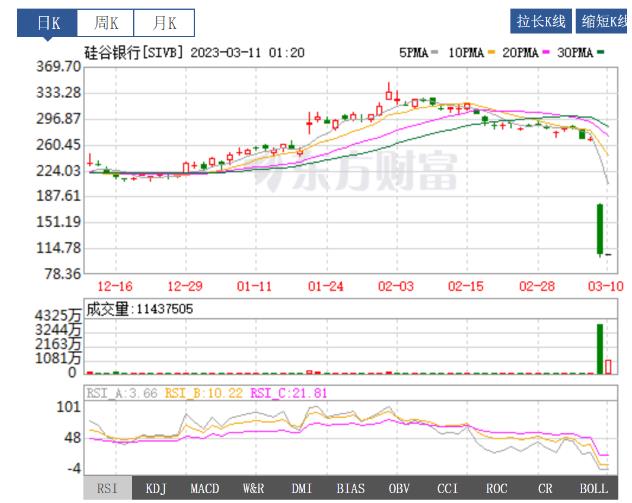Screen dimensions: 632x503
Task: Switch to the KDJ indicator tab
Action: 156,488
